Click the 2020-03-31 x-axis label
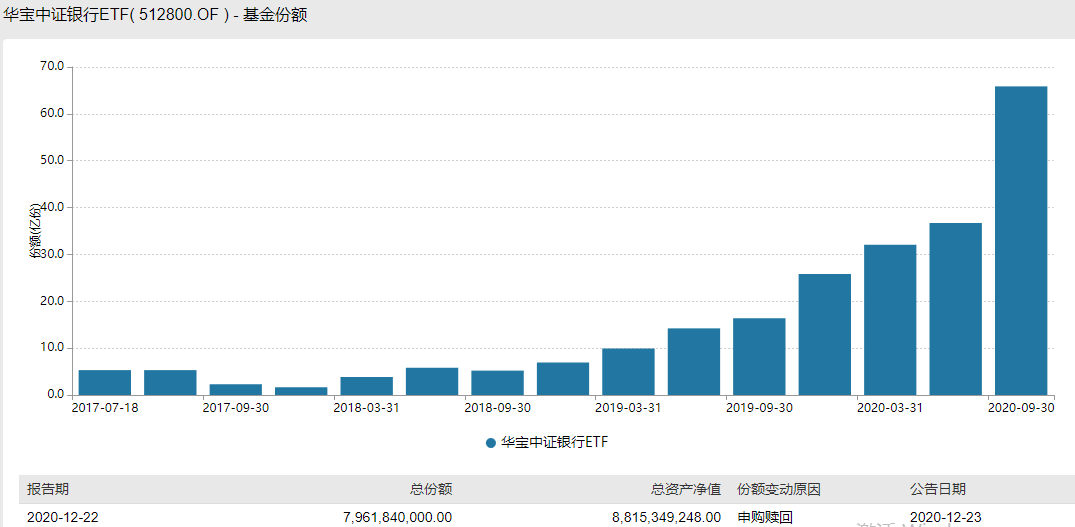Screen dimensions: 1075x527 890,407
